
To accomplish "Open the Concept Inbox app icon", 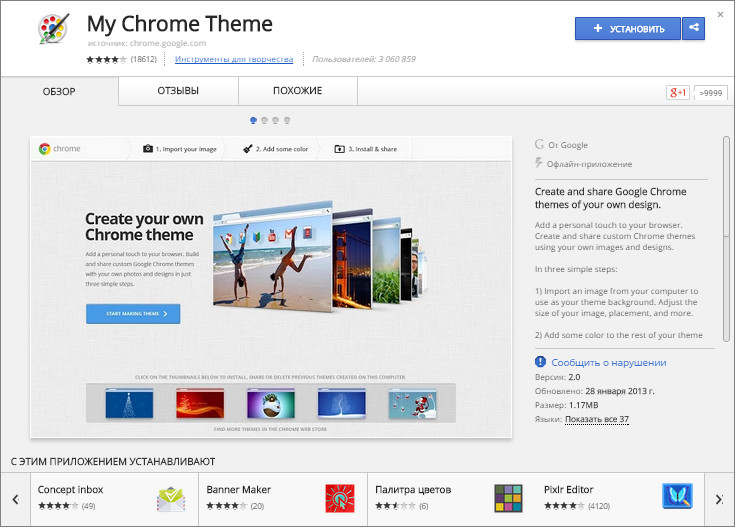I will click(171, 497).
